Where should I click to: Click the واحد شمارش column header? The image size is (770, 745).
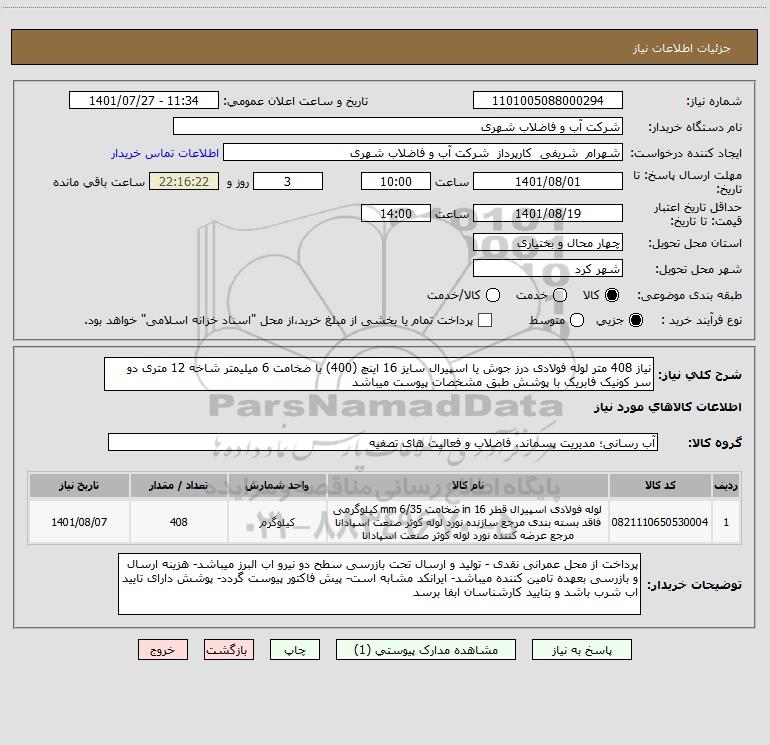tap(277, 485)
